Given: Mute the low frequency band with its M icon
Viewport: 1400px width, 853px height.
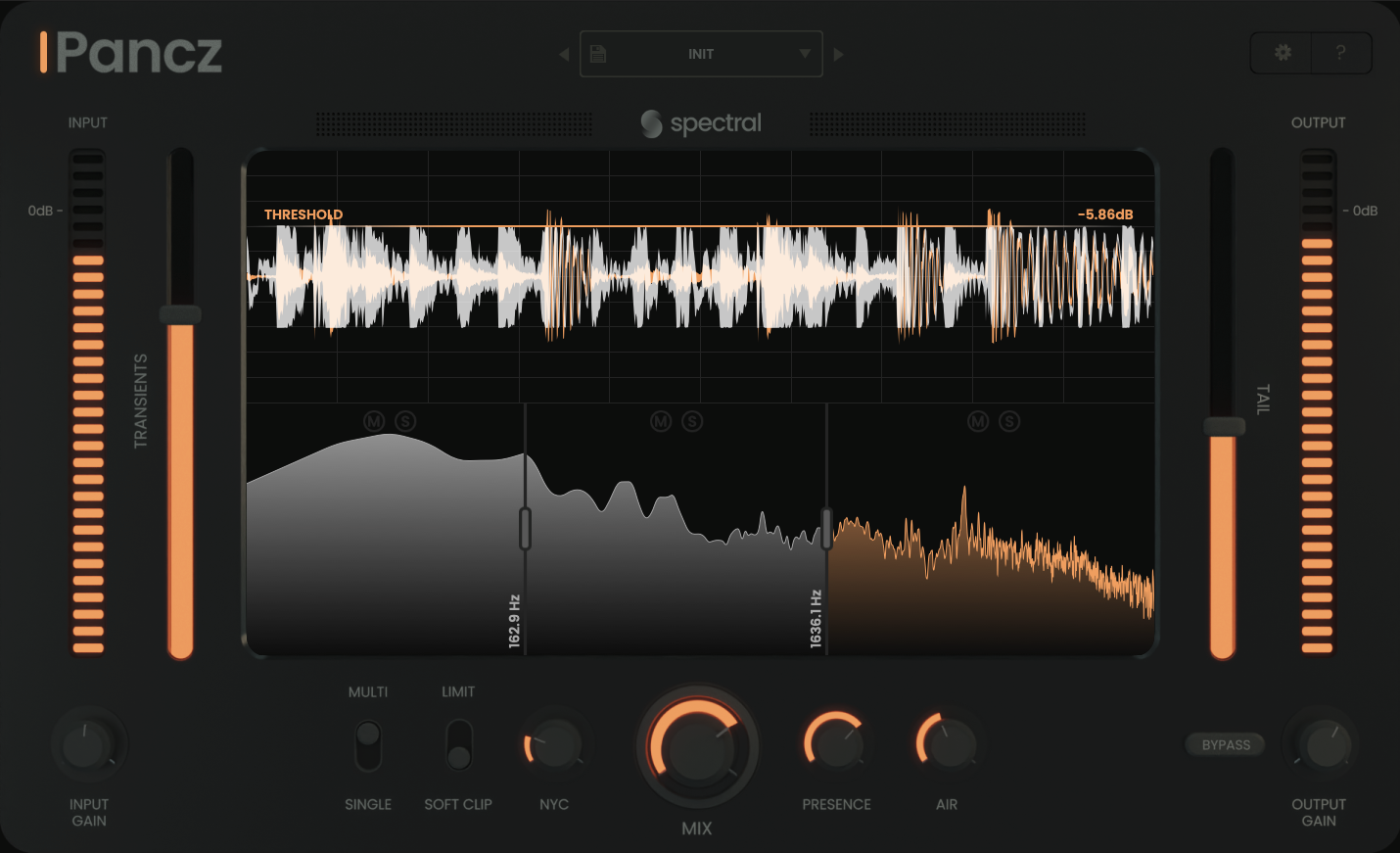Looking at the screenshot, I should click(x=373, y=421).
